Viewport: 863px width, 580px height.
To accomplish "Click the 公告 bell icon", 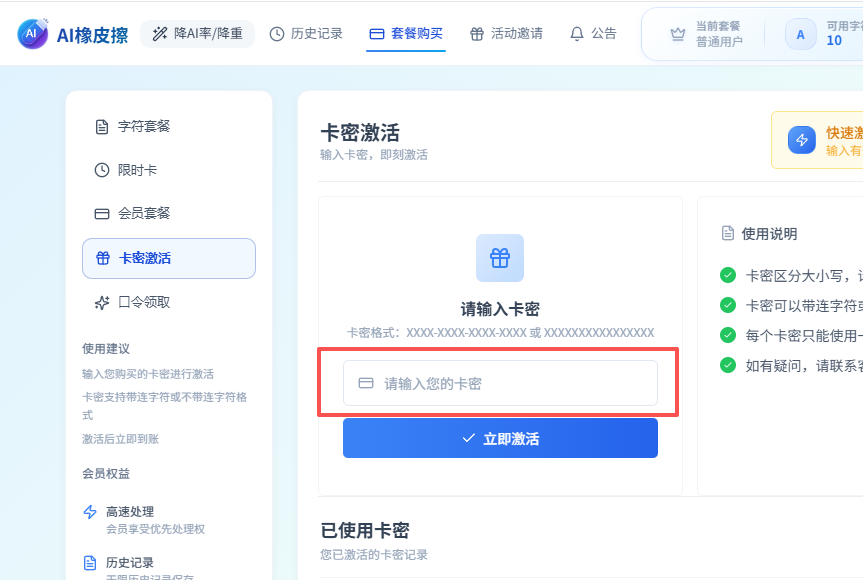I will [x=577, y=34].
